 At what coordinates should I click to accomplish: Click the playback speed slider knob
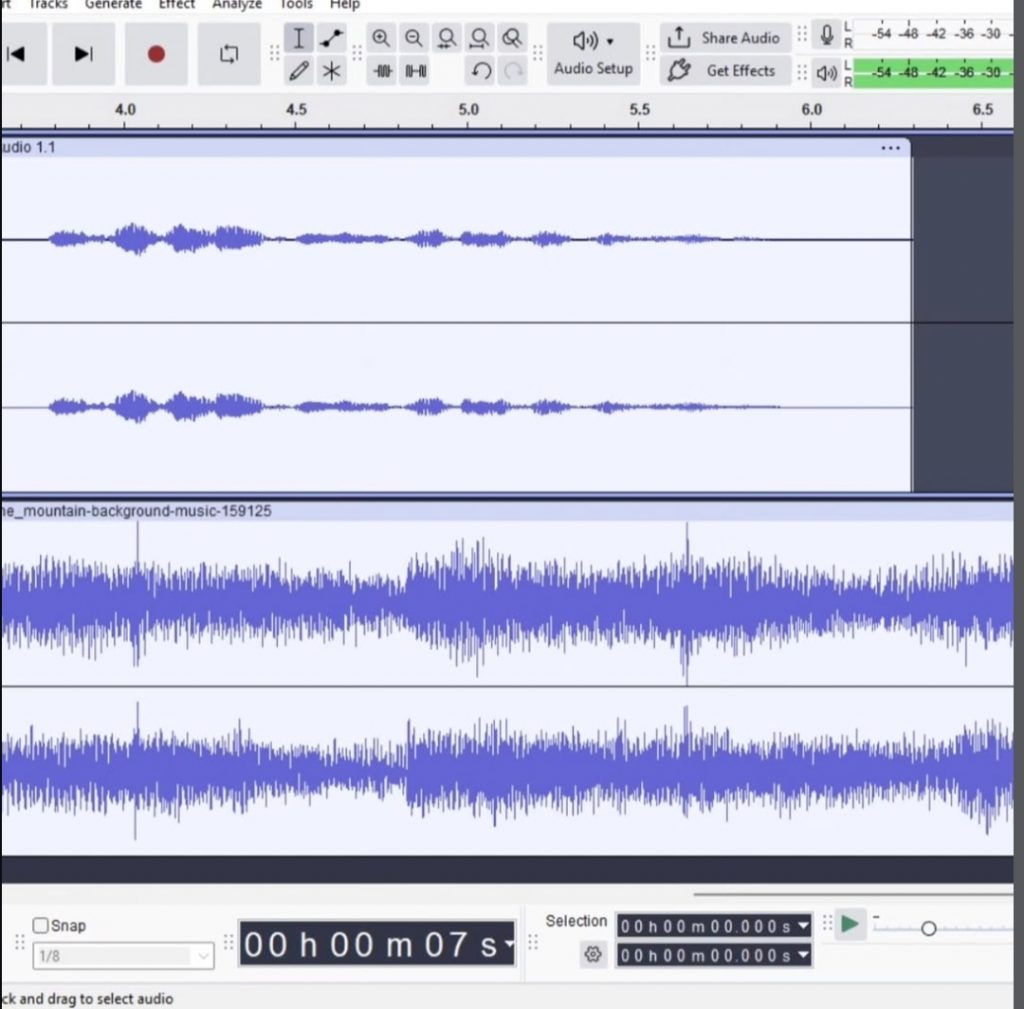coord(928,929)
